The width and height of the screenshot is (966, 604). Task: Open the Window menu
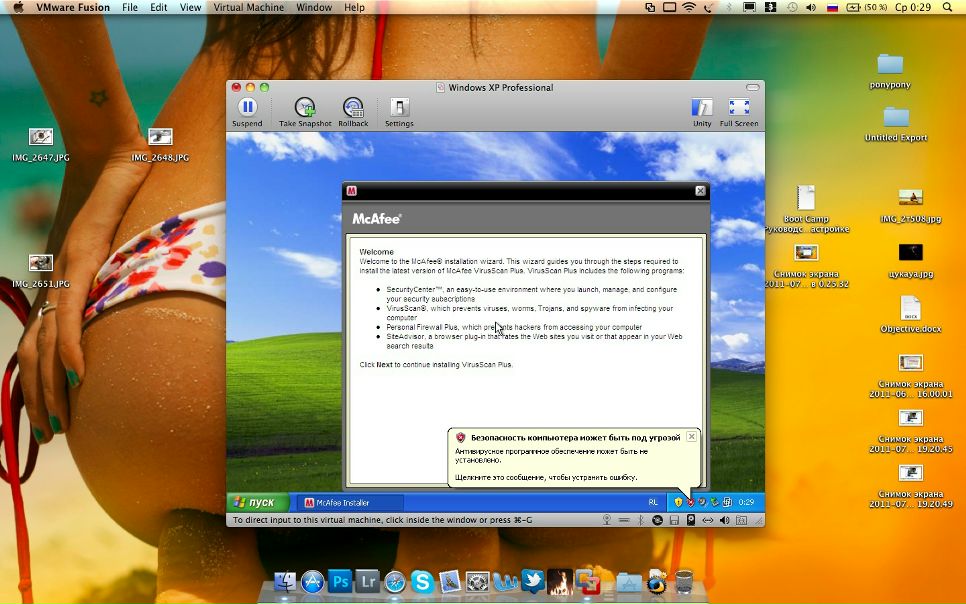point(314,7)
